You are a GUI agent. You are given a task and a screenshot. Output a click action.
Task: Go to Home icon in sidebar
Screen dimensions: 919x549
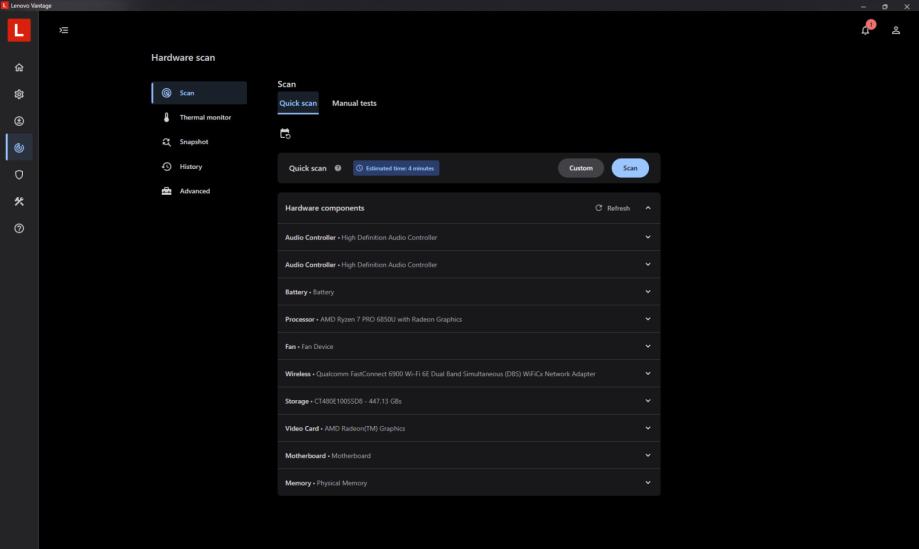(x=19, y=67)
